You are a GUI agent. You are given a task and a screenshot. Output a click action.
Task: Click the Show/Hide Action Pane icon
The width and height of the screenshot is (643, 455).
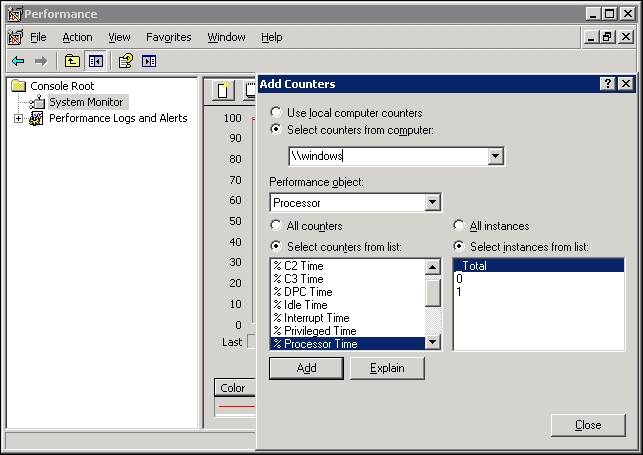click(149, 61)
